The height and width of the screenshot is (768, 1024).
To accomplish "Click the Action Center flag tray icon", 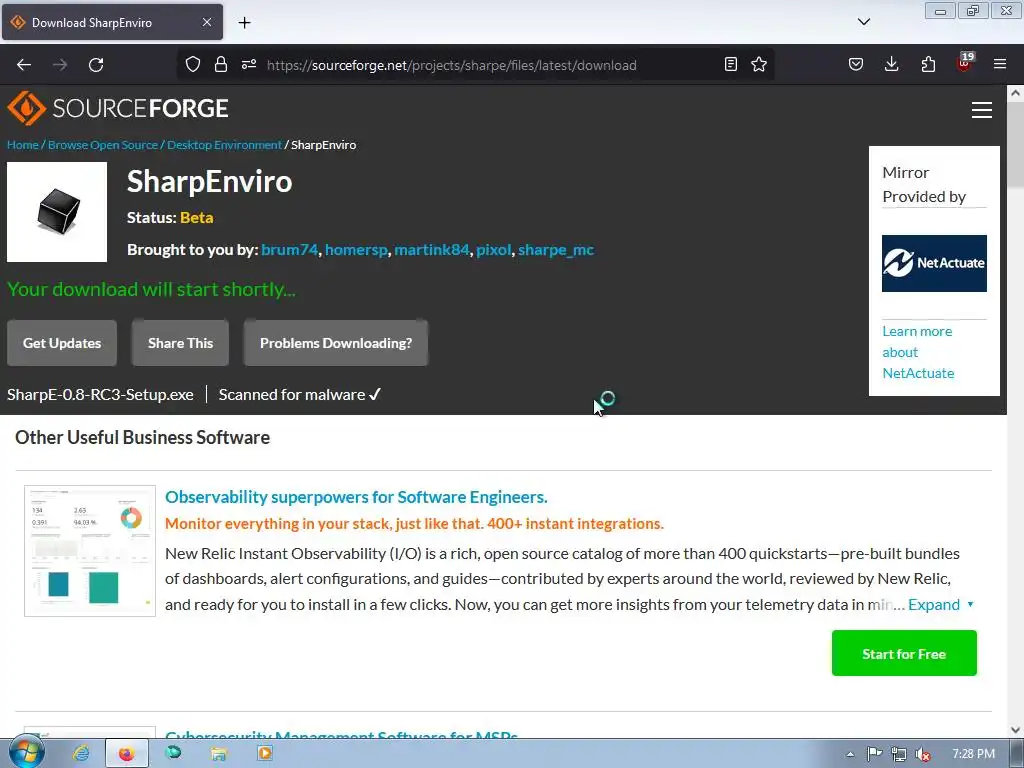I will pos(874,754).
